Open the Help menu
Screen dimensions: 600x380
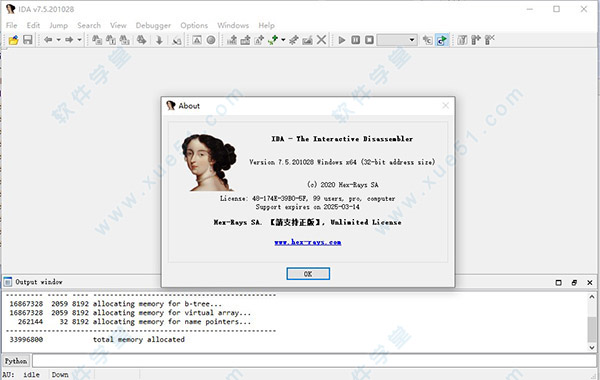[266, 25]
